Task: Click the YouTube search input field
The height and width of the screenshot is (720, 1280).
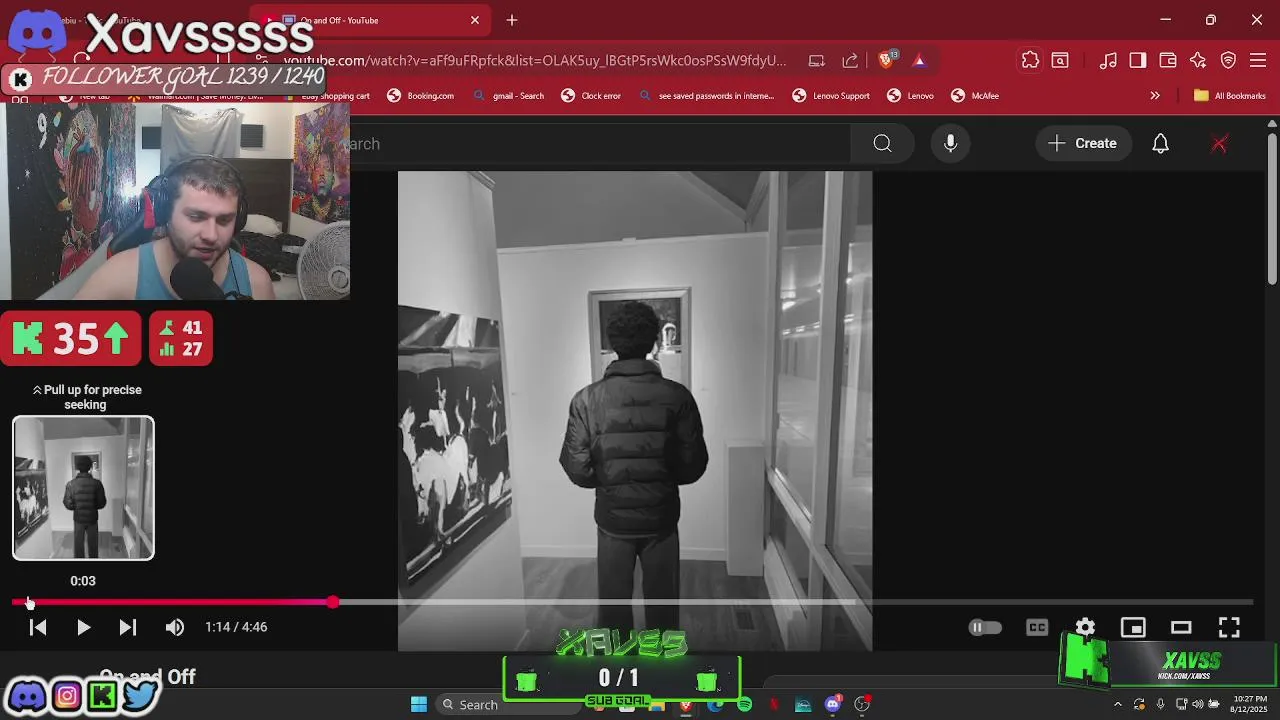Action: [x=600, y=143]
